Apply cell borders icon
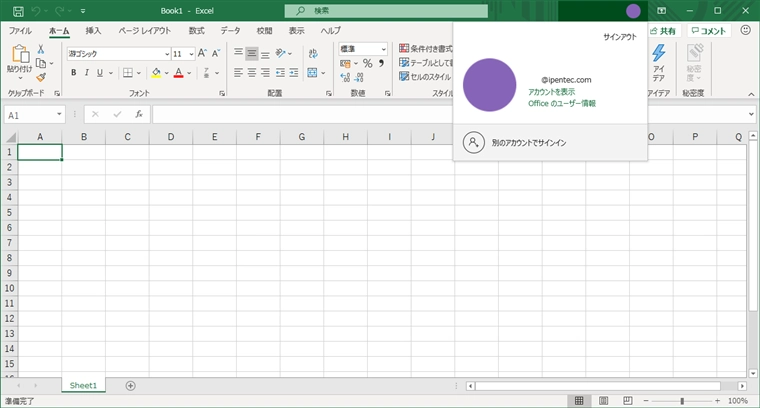Viewport: 760px width, 408px height. [127, 73]
